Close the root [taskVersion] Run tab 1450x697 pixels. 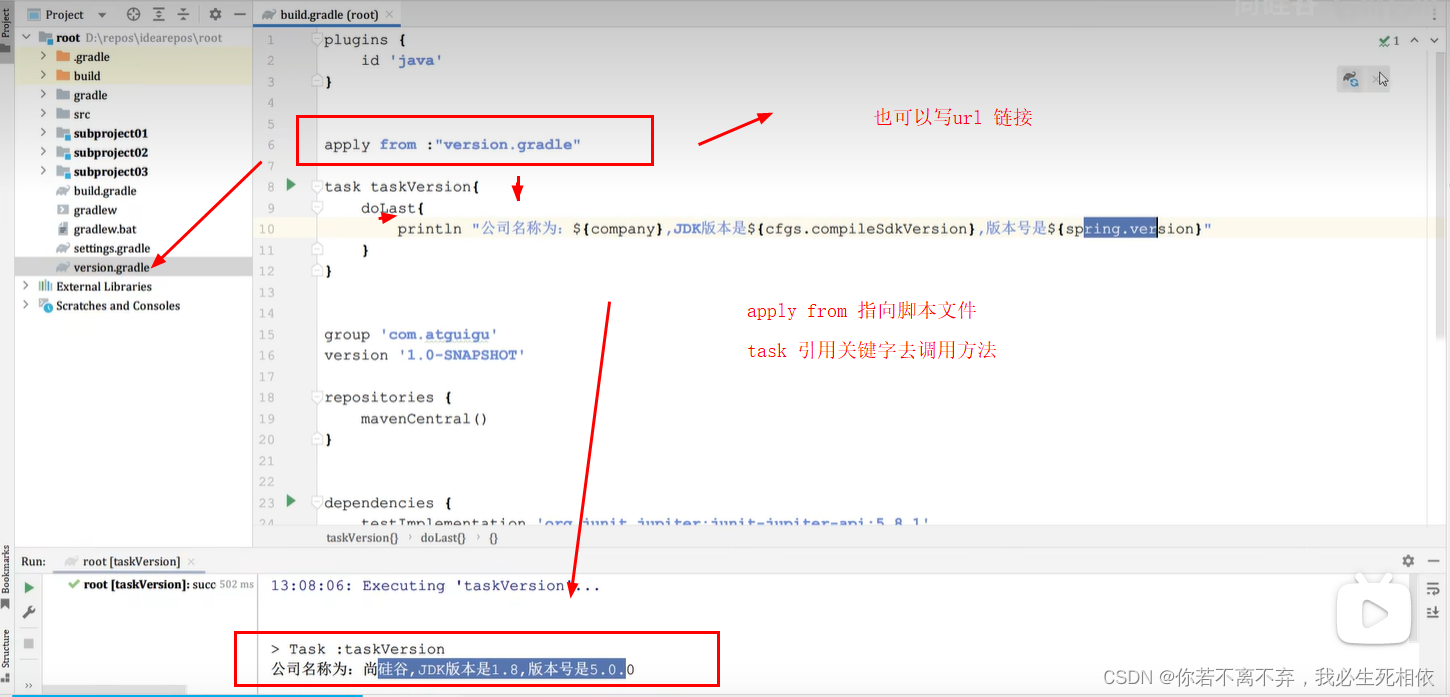(191, 562)
